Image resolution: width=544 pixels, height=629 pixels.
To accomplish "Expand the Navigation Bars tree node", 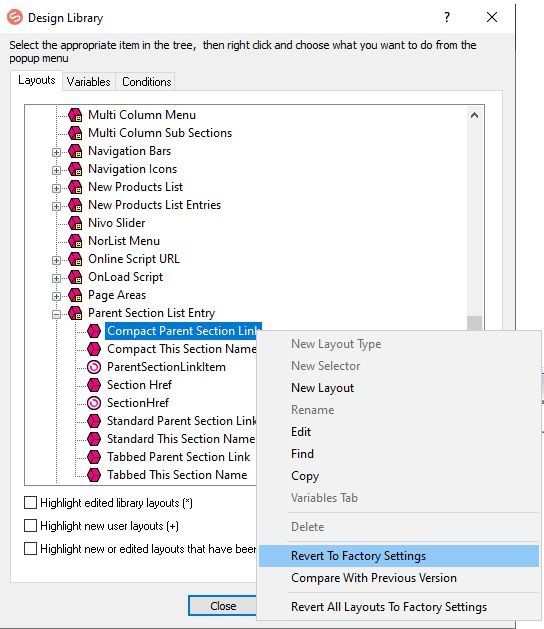I will (x=57, y=152).
